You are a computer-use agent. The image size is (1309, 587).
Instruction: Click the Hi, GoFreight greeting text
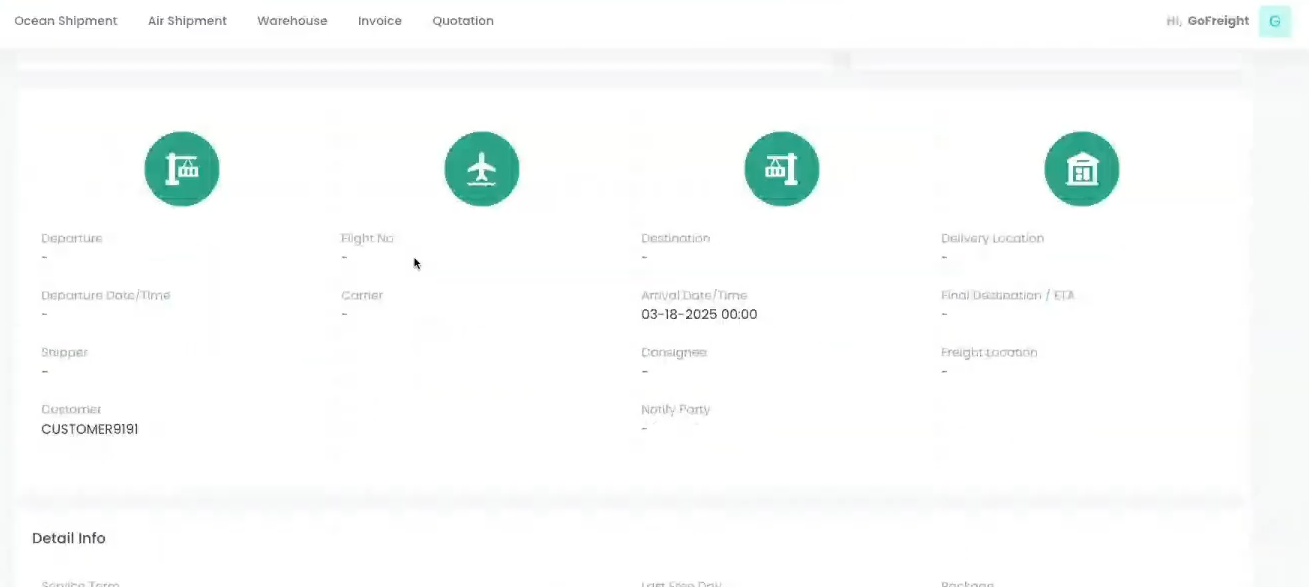pos(1207,21)
